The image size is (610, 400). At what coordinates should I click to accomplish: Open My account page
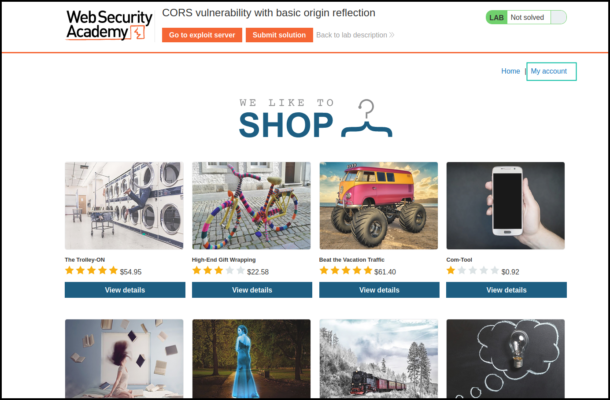(x=549, y=71)
